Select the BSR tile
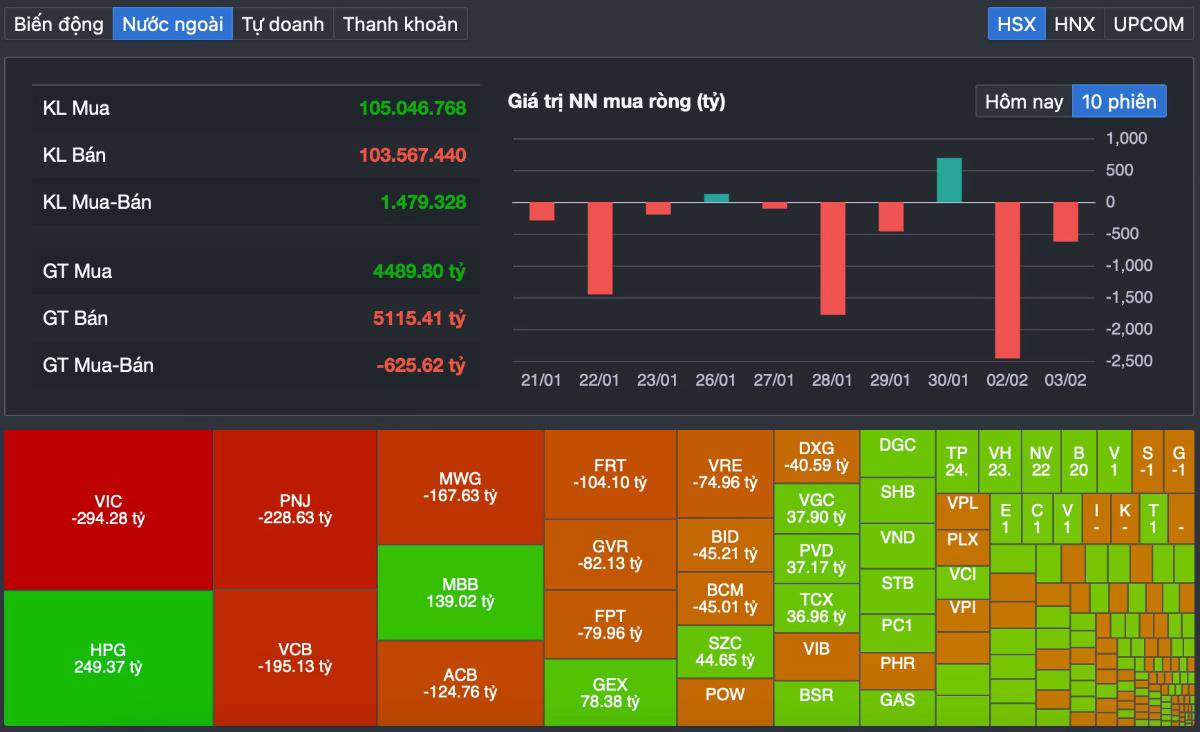The image size is (1200, 732). click(816, 703)
